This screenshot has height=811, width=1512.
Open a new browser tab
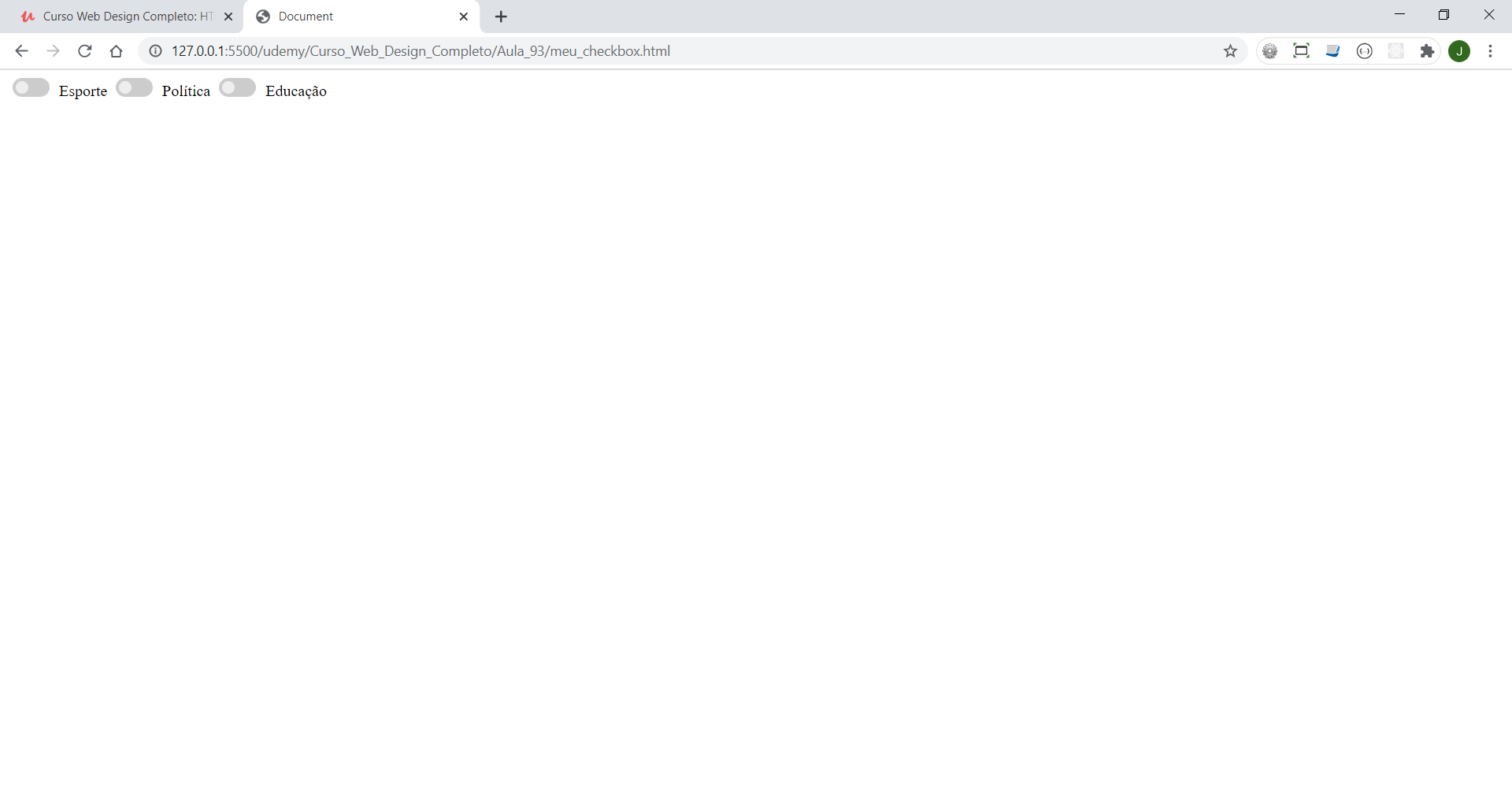point(501,17)
